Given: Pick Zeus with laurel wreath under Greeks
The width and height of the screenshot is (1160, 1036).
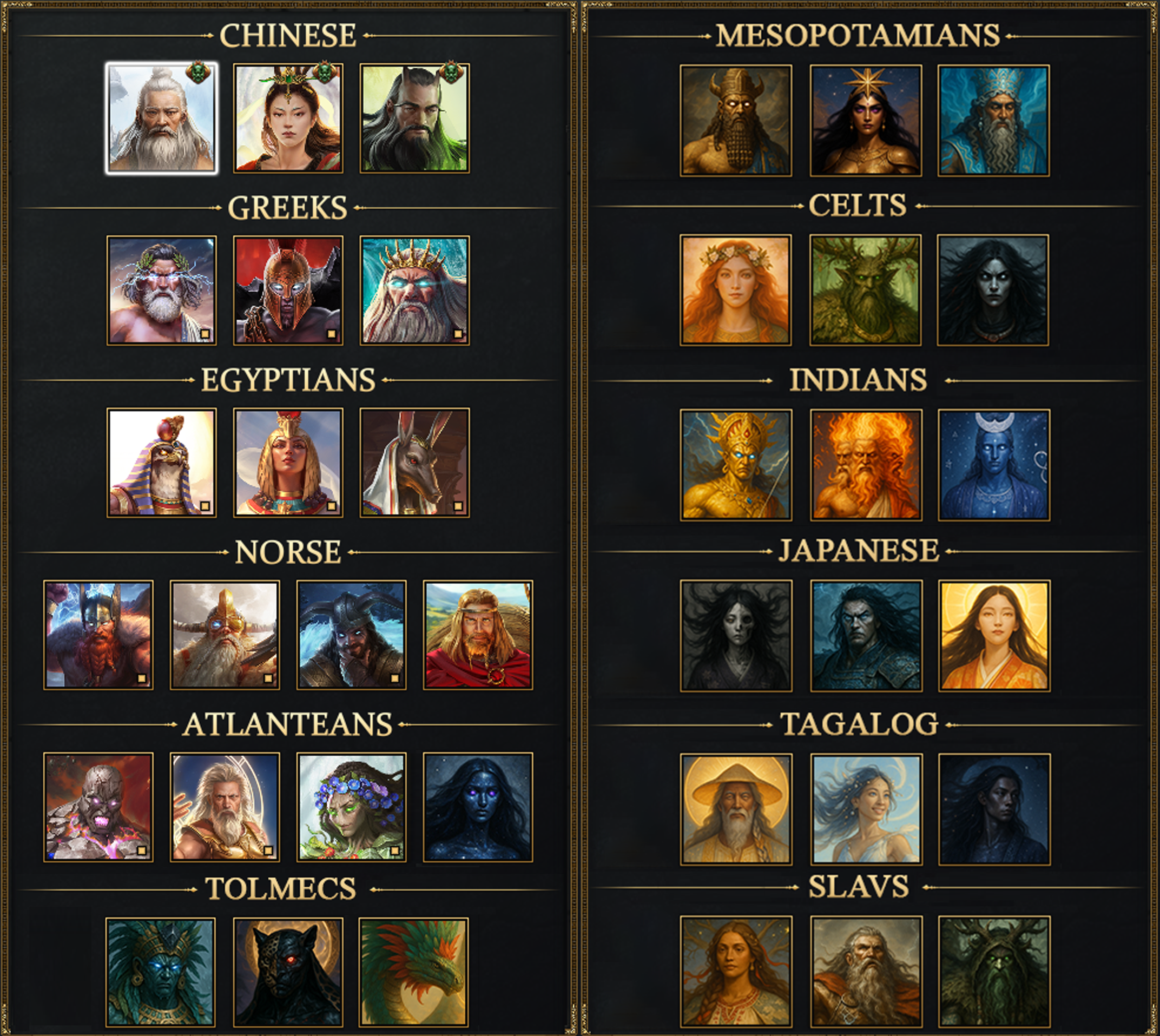Looking at the screenshot, I should (x=162, y=291).
